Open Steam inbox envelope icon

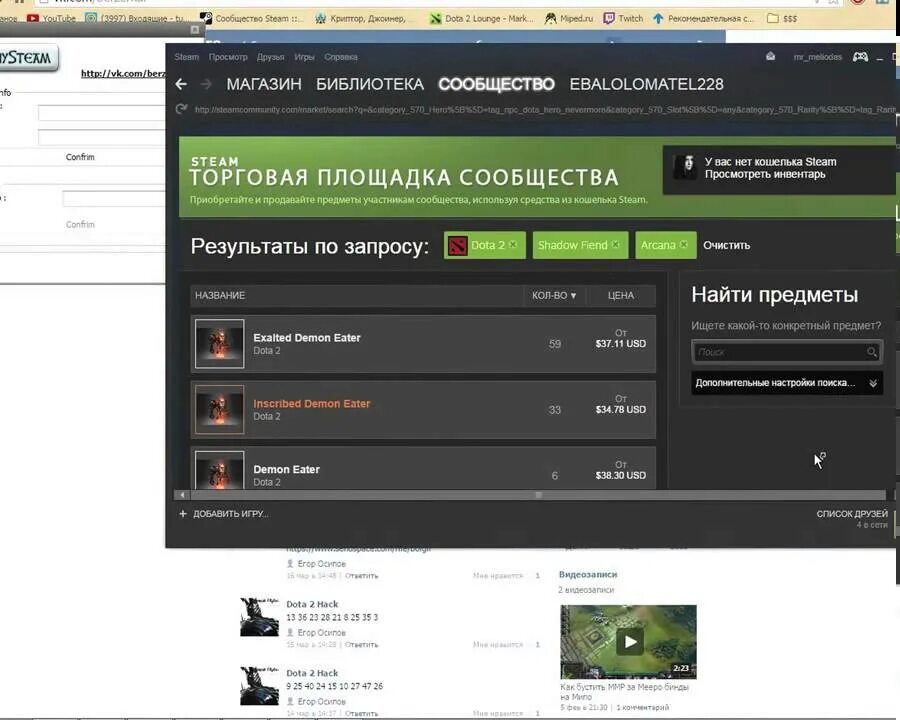[770, 56]
